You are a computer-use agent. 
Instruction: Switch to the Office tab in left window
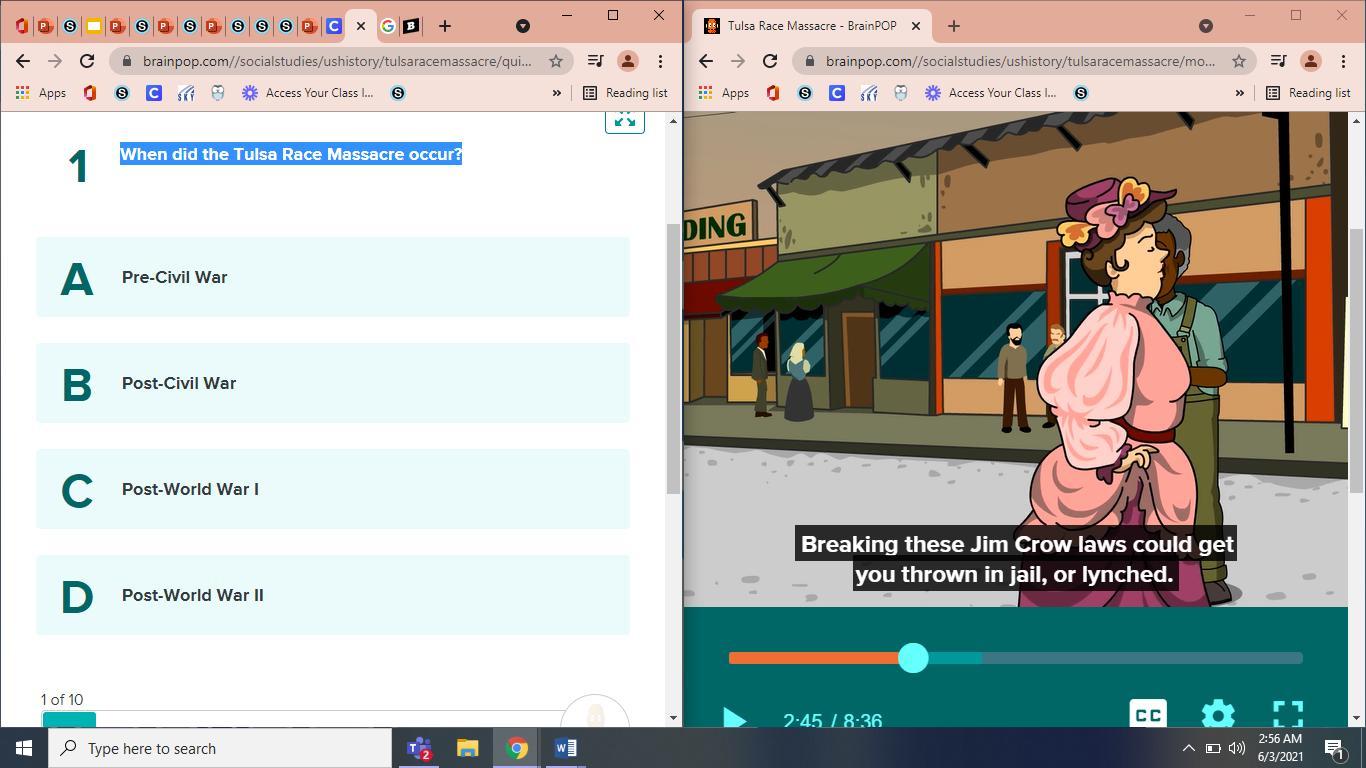coord(21,26)
